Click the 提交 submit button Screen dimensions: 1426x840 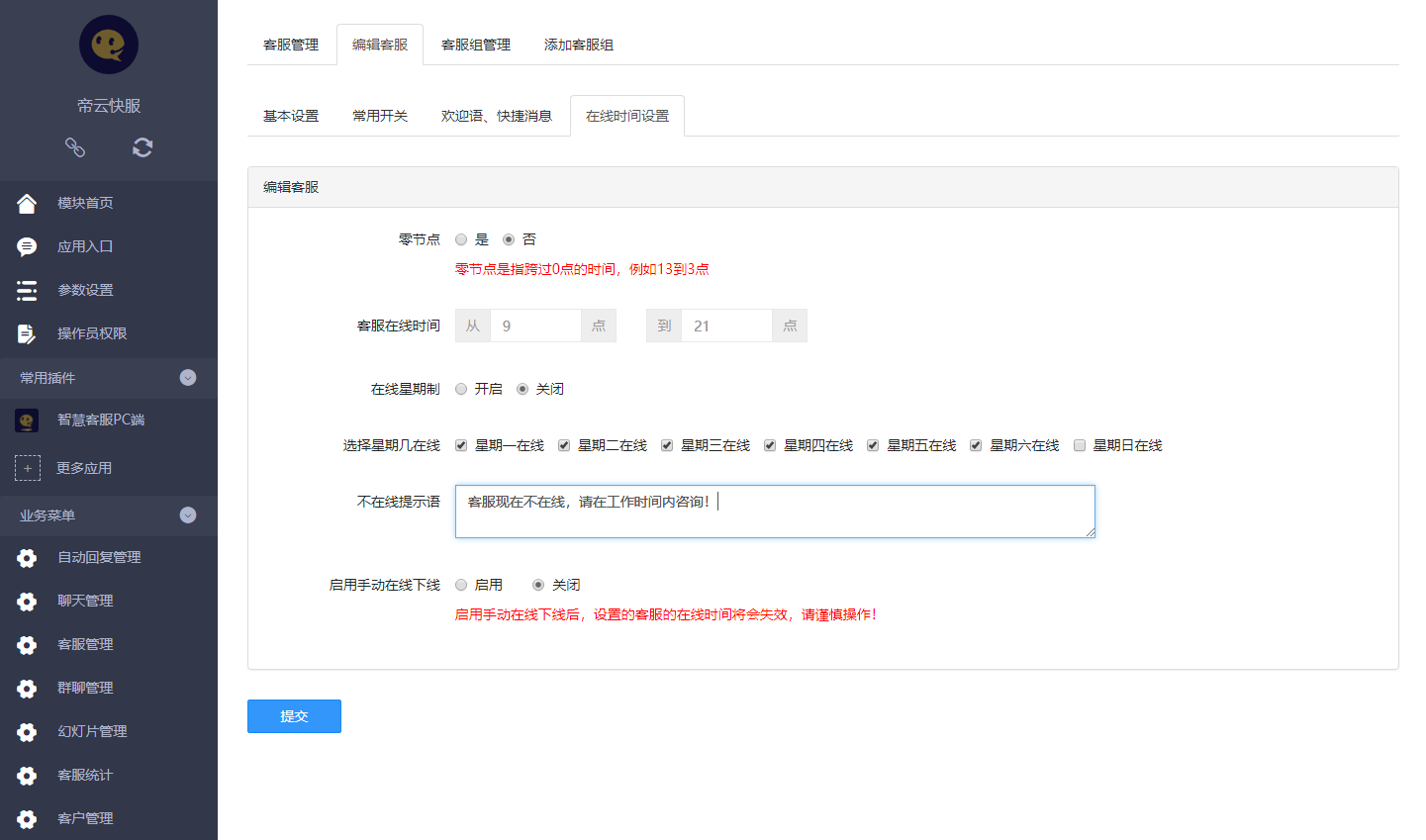click(x=294, y=716)
